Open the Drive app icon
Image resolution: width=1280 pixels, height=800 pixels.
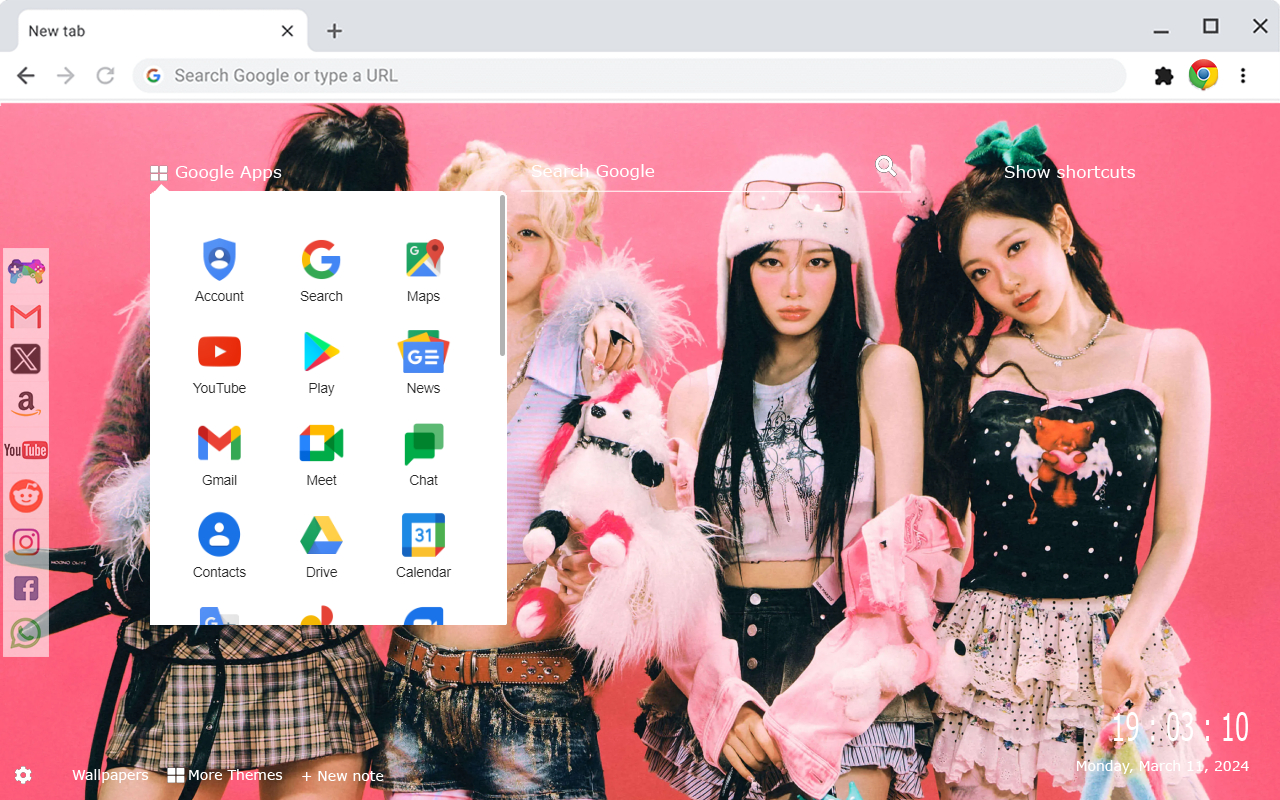click(321, 536)
